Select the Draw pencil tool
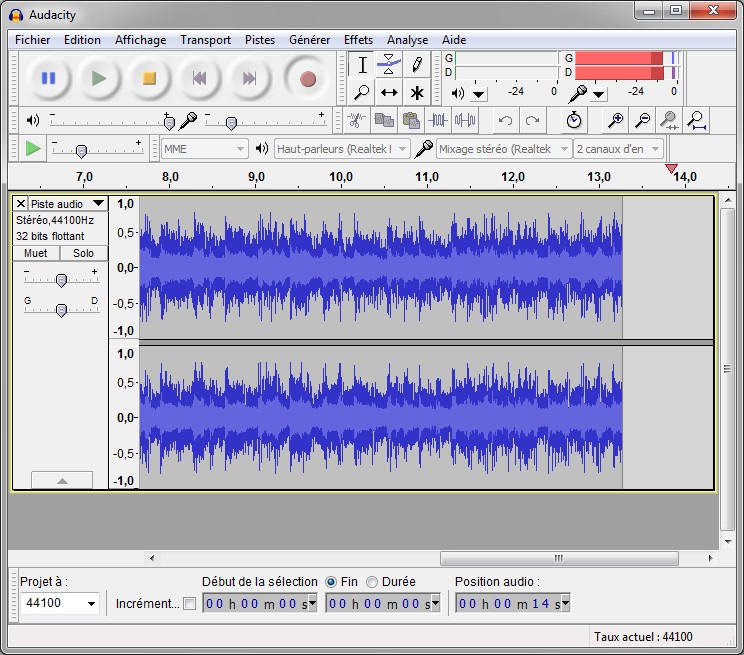This screenshot has width=744, height=655. [416, 65]
